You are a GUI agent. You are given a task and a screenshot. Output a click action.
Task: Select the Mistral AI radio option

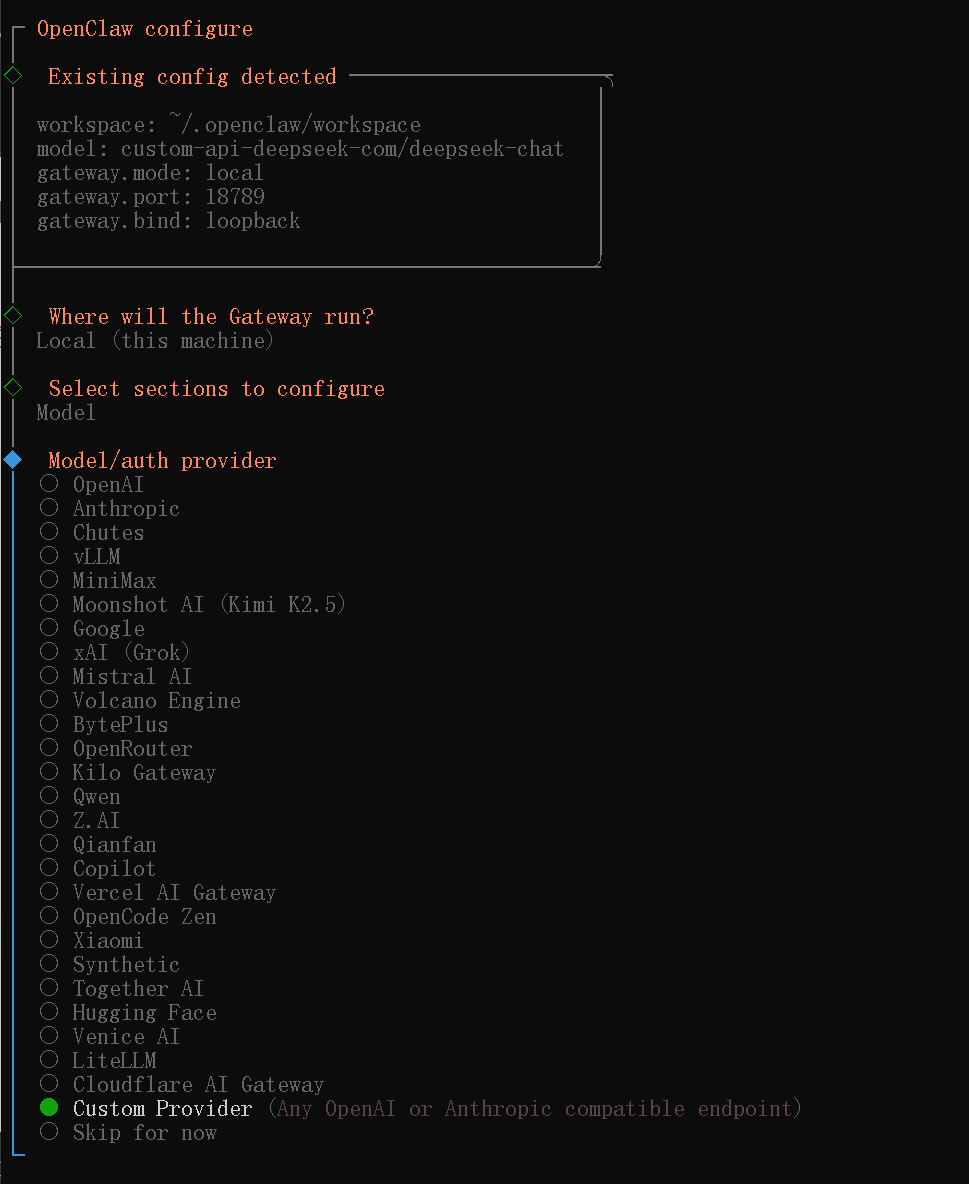point(116,677)
